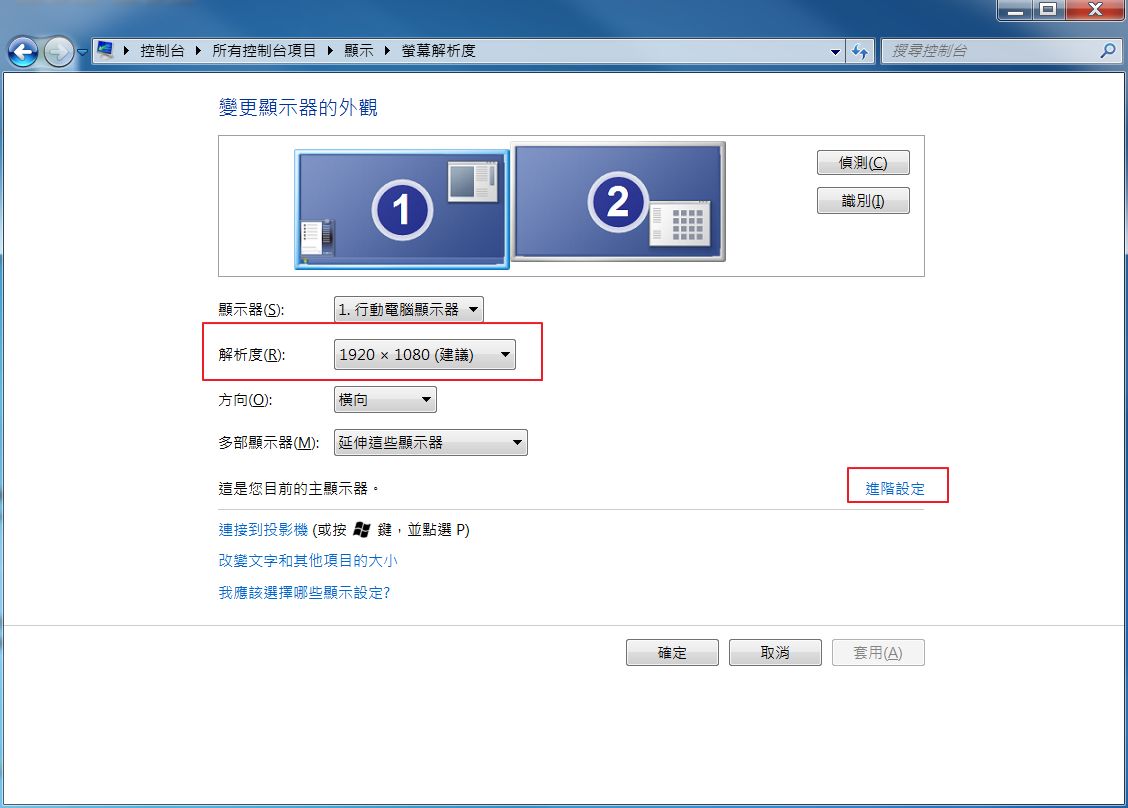The height and width of the screenshot is (808, 1128).
Task: Open the 進階設定 advanced settings link
Action: pyautogui.click(x=895, y=489)
